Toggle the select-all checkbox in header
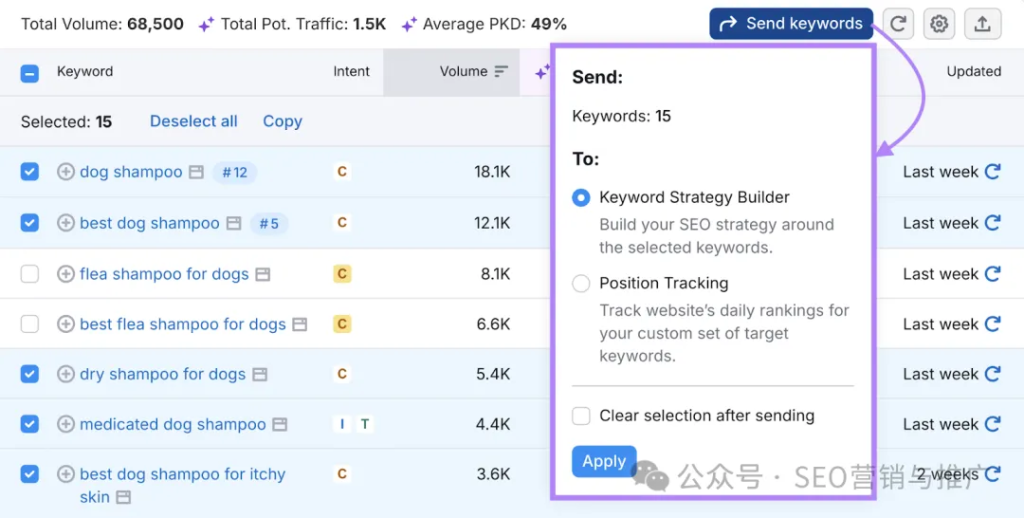 point(30,72)
